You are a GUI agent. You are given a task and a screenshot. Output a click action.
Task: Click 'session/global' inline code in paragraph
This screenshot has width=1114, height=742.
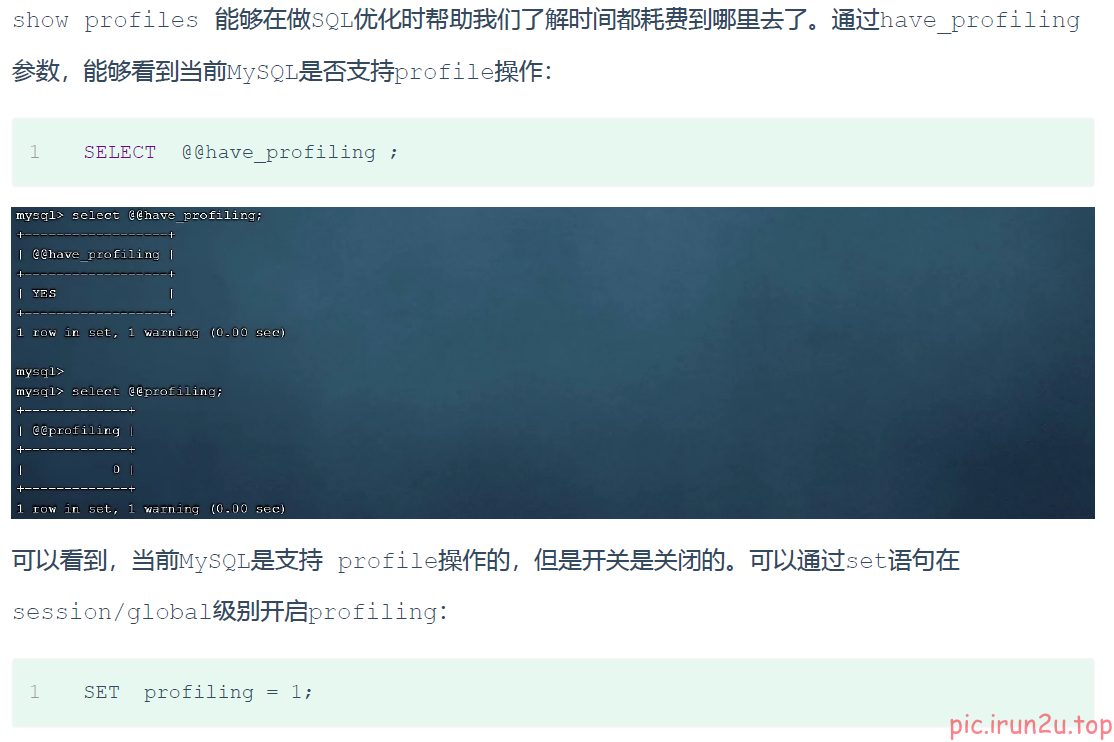pos(112,612)
